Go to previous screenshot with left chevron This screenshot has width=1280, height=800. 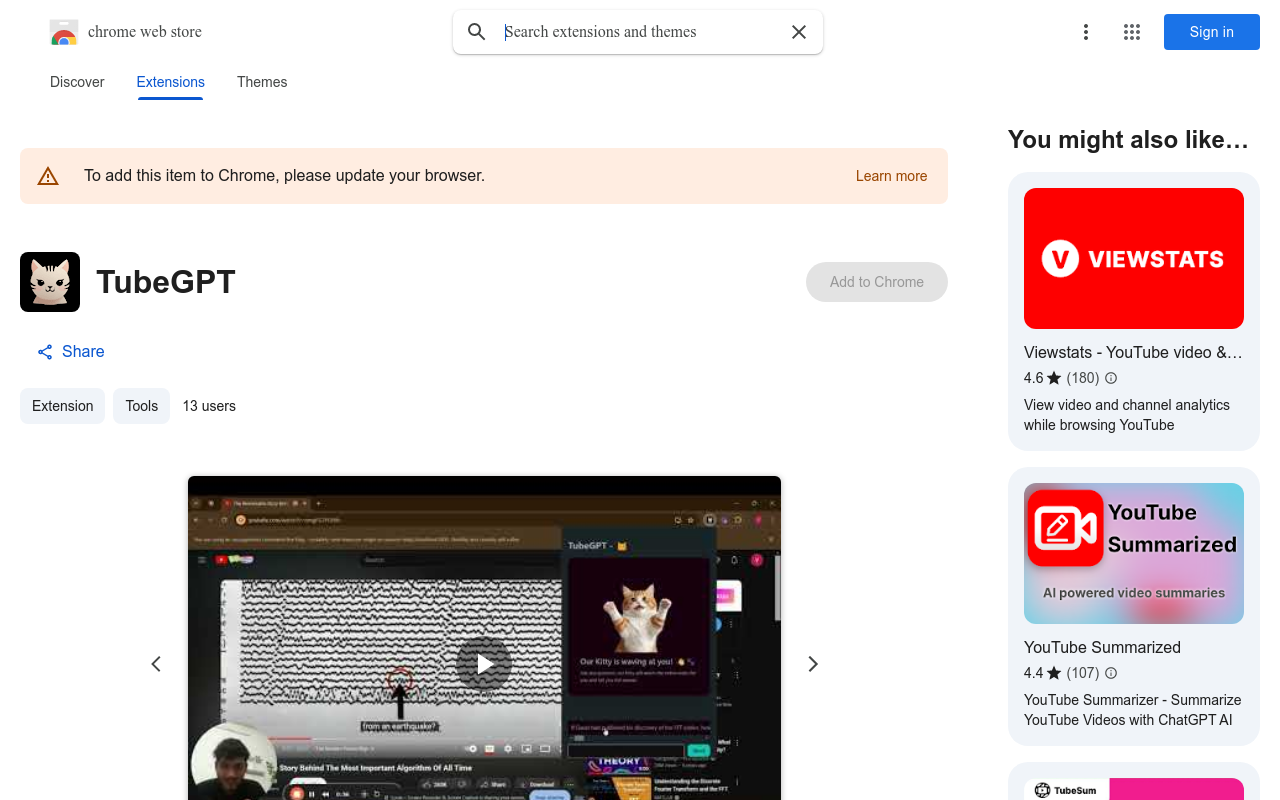click(156, 664)
